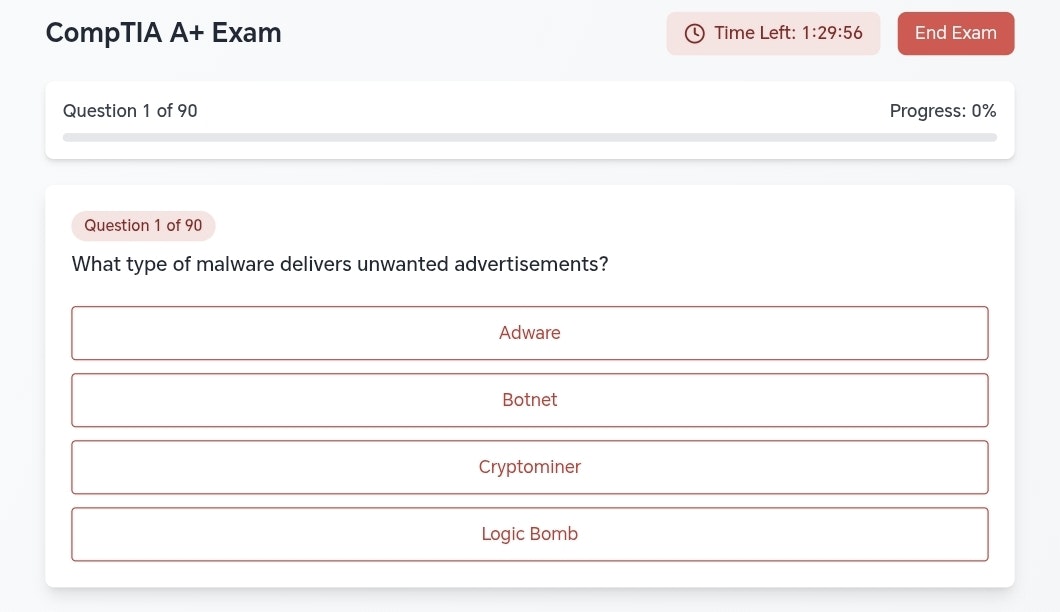Screen dimensions: 1060x612
Task: Click the word malware in the question
Action: tap(235, 264)
